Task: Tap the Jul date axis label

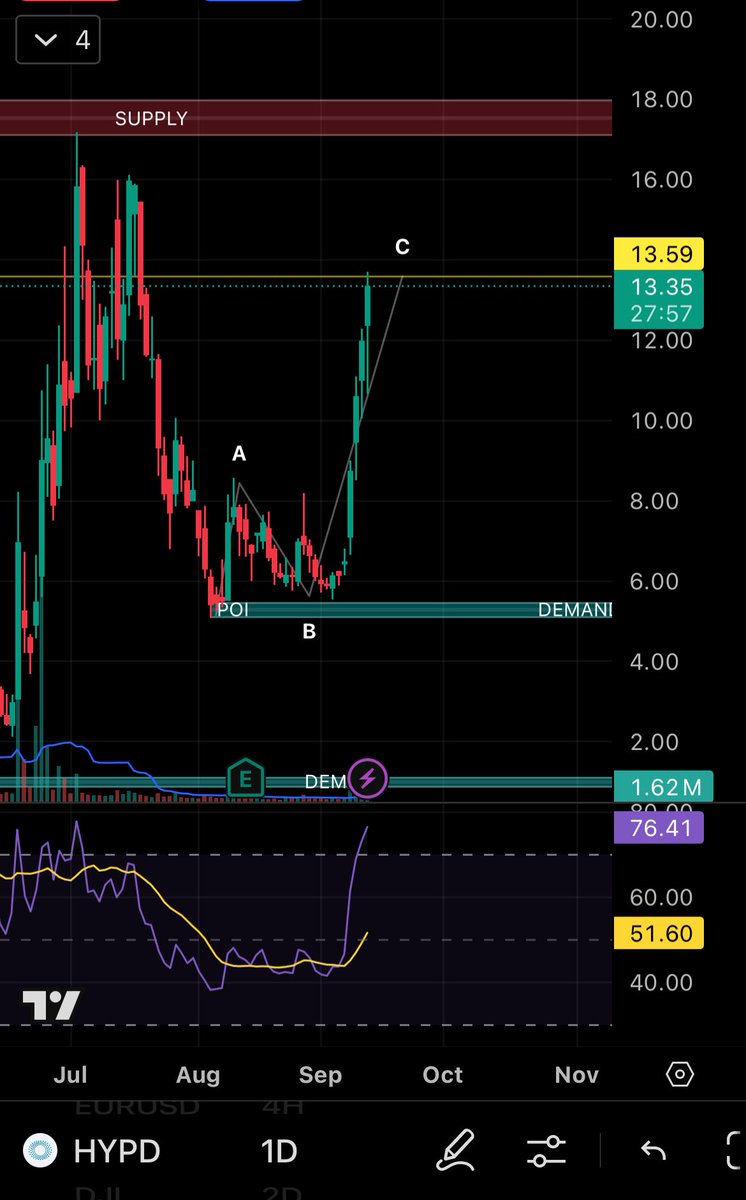Action: coord(70,1075)
